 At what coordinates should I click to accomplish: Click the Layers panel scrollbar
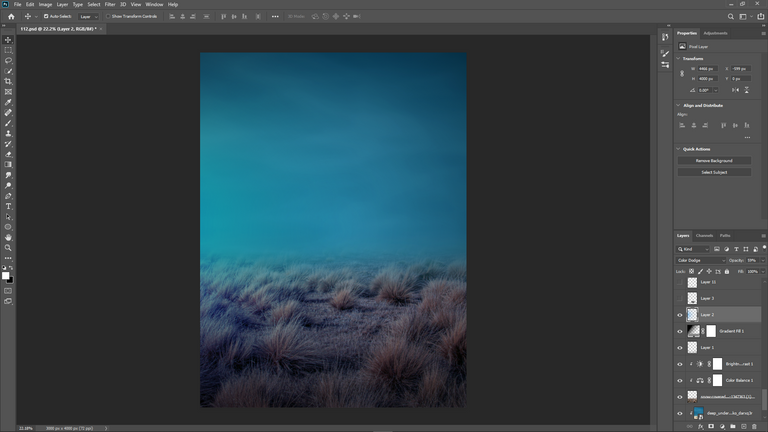click(765, 399)
